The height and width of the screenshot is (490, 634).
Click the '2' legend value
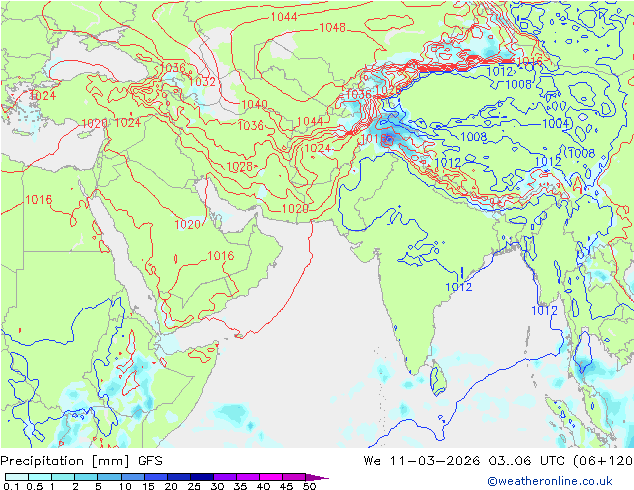click(x=75, y=486)
